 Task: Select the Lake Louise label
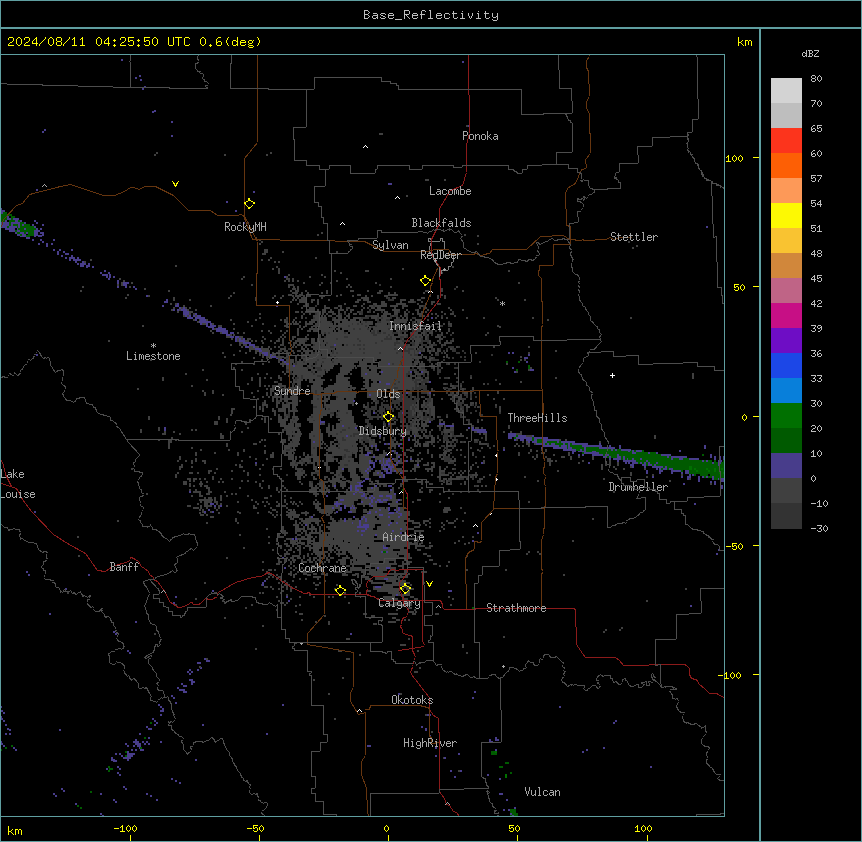tap(18, 484)
